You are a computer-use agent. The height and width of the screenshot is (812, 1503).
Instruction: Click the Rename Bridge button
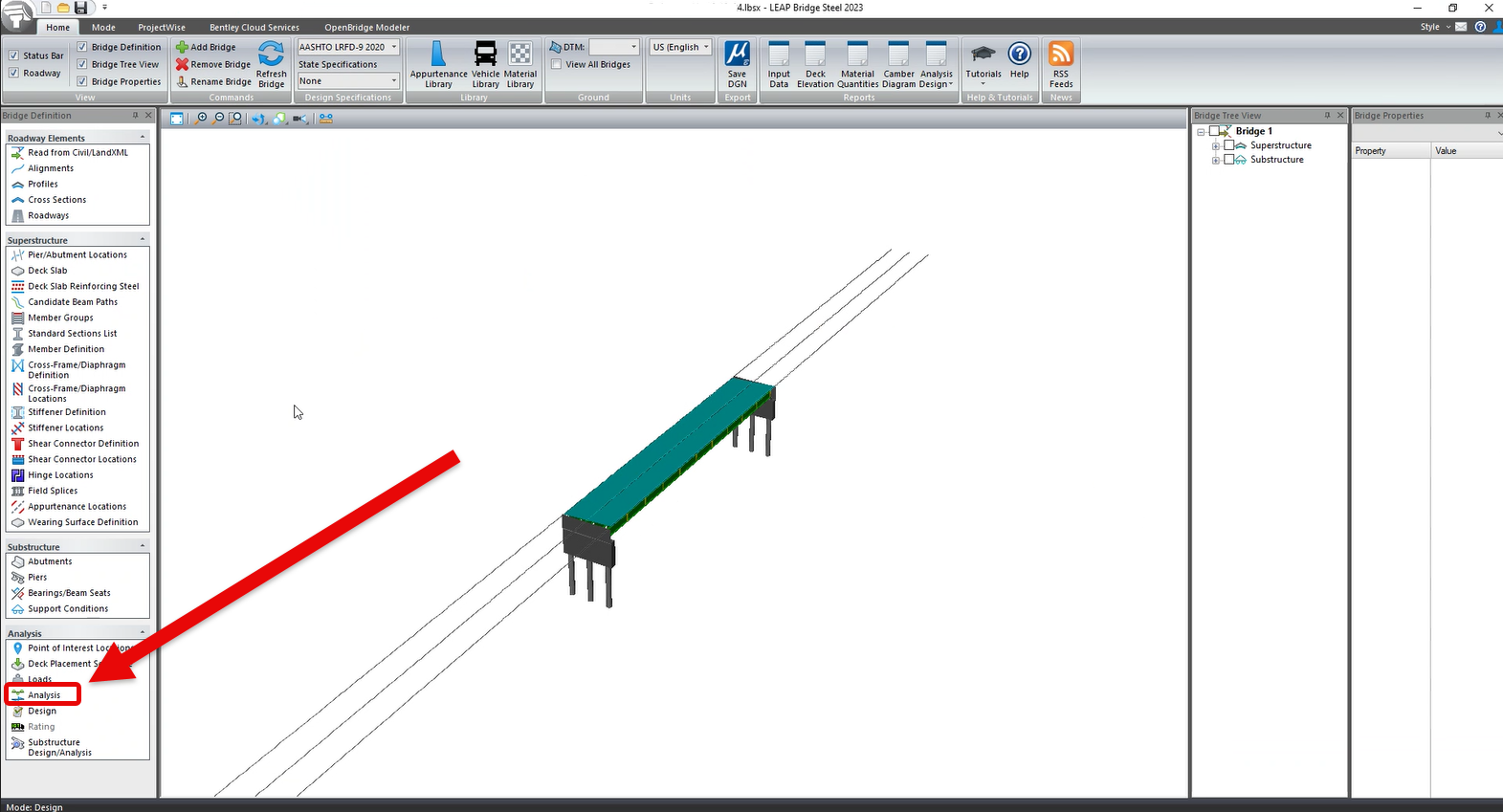212,81
